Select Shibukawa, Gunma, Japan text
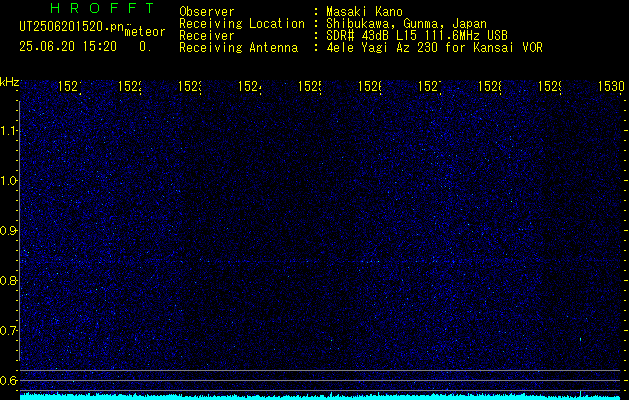The image size is (629, 400). tap(406, 24)
